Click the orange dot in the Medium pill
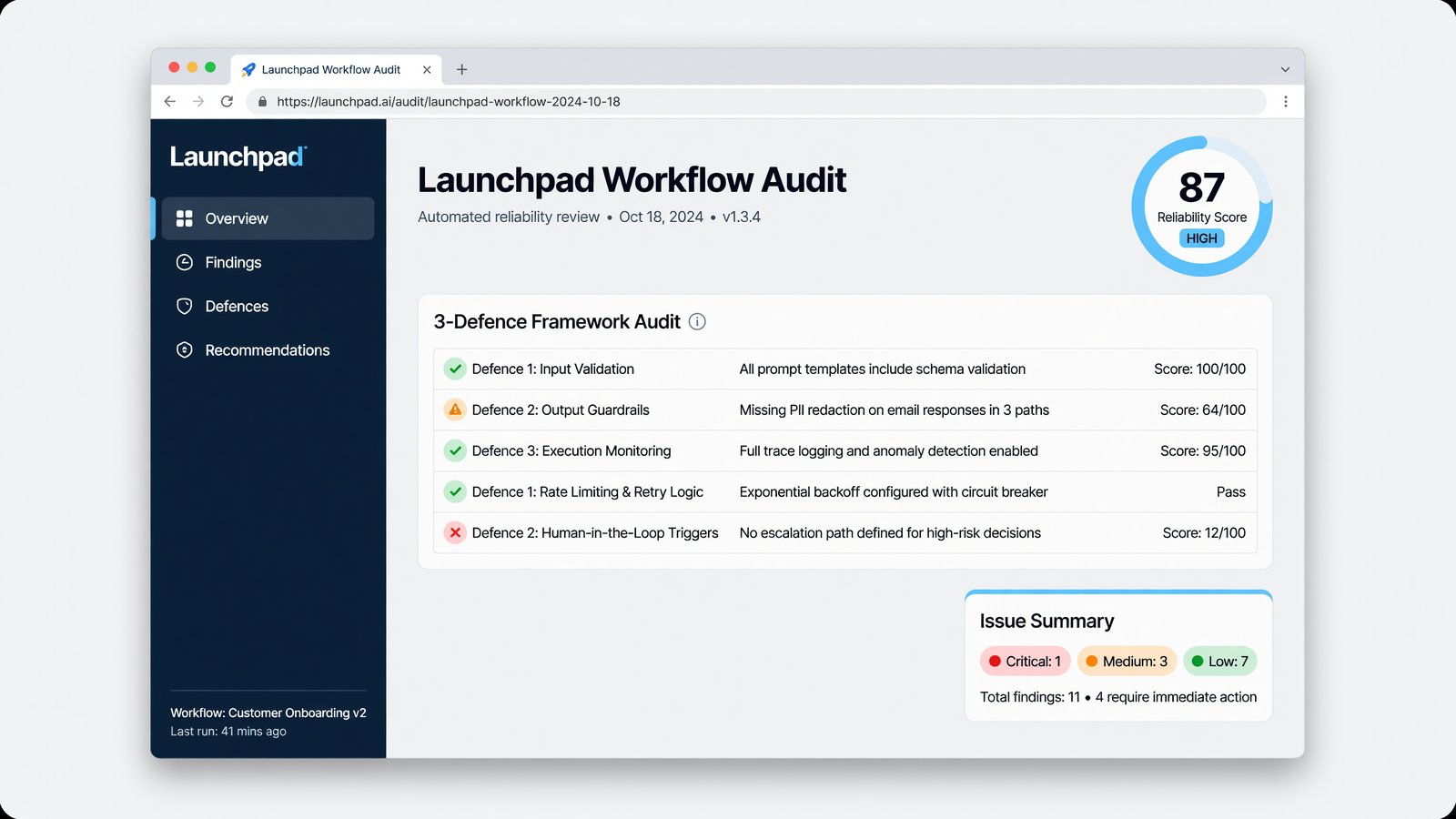Viewport: 1456px width, 819px height. (x=1091, y=662)
